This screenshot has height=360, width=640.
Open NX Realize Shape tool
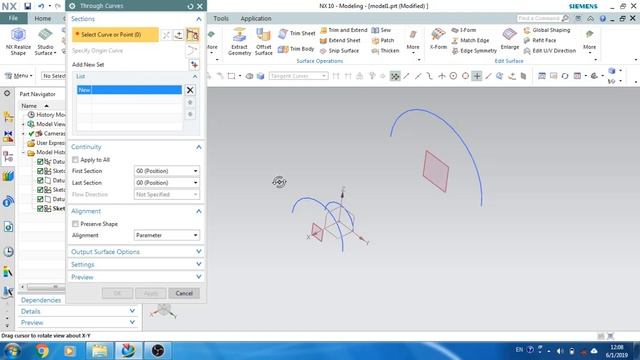point(18,41)
